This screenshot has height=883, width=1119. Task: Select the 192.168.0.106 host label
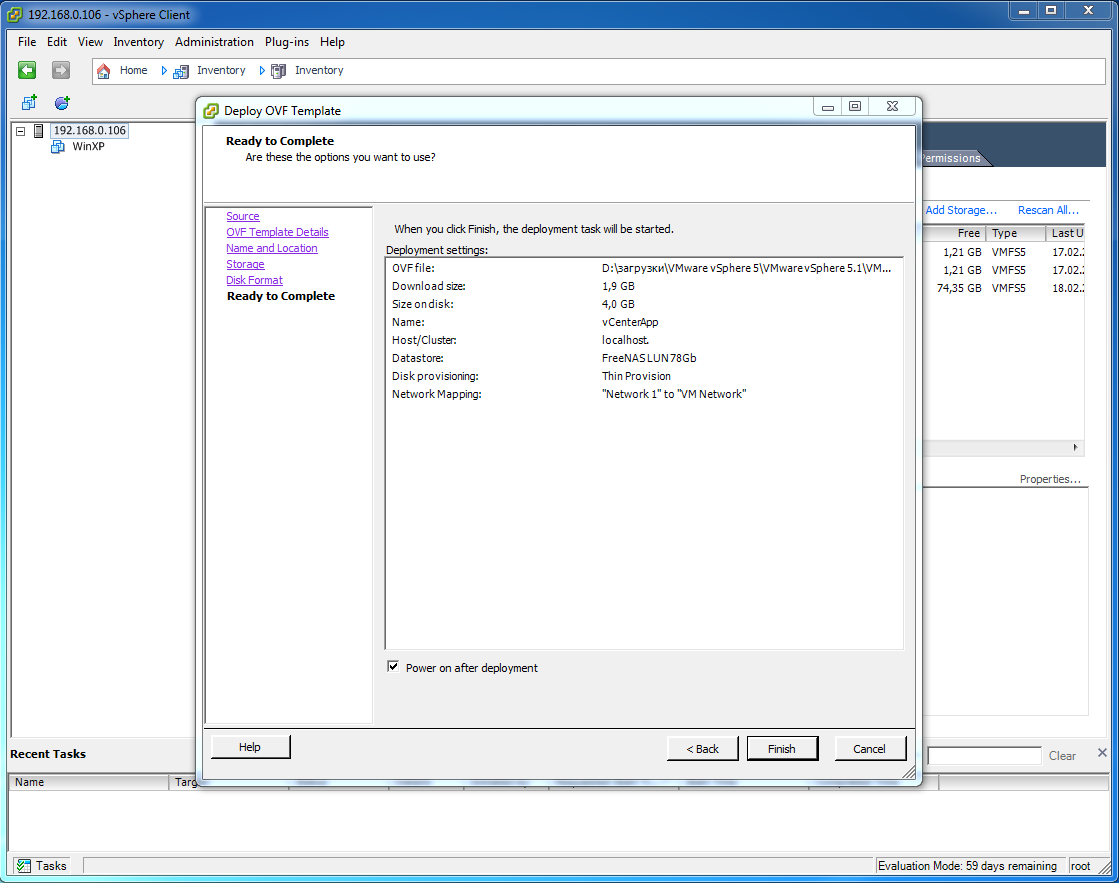90,131
